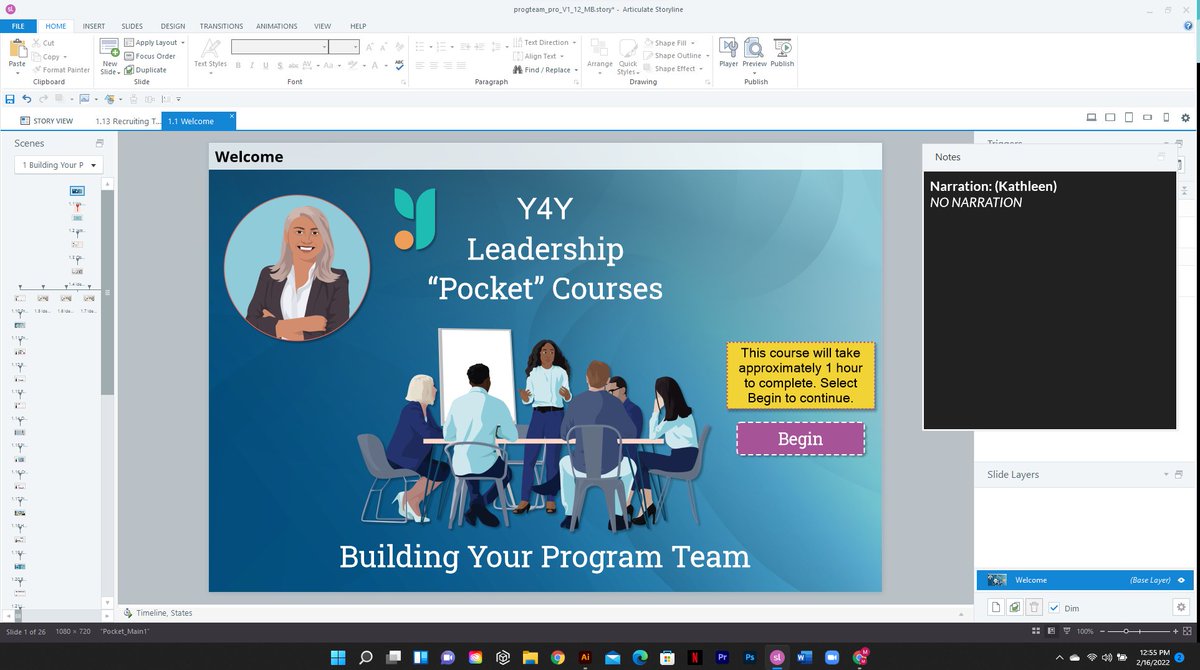Open the DESIGN ribbon tab
Screen dimensions: 1200x670
pyautogui.click(x=173, y=26)
